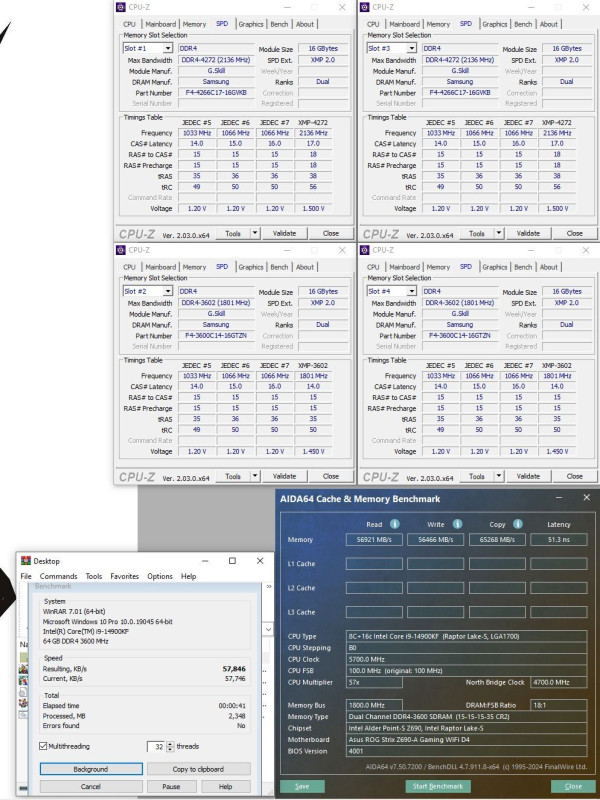600x800 pixels.
Task: Click the CPU Type field in AIDA64
Action: pyautogui.click(x=466, y=636)
